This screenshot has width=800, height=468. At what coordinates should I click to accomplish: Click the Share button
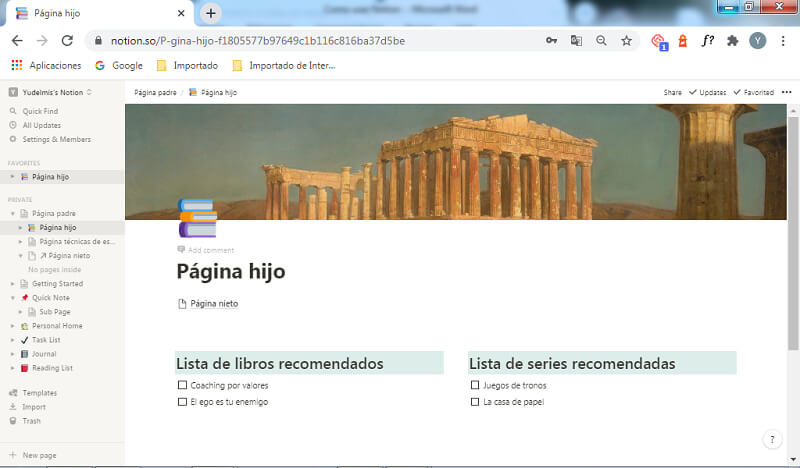click(x=672, y=92)
